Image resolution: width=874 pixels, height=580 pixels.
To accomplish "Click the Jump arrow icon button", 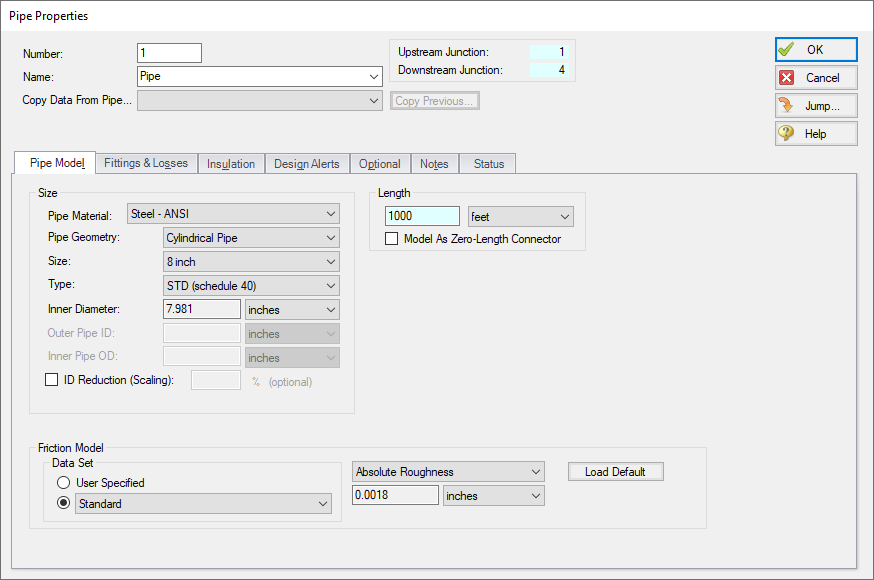I will 815,106.
